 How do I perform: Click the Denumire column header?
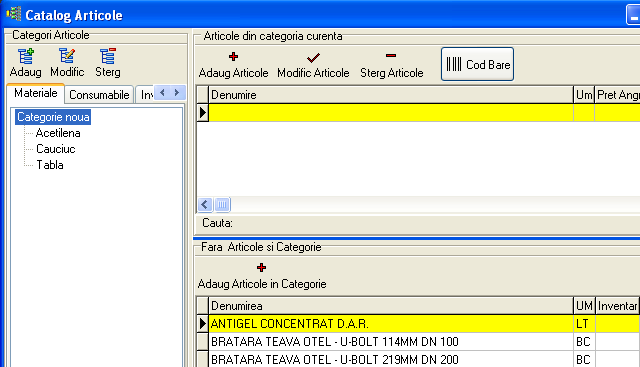[x=391, y=95]
